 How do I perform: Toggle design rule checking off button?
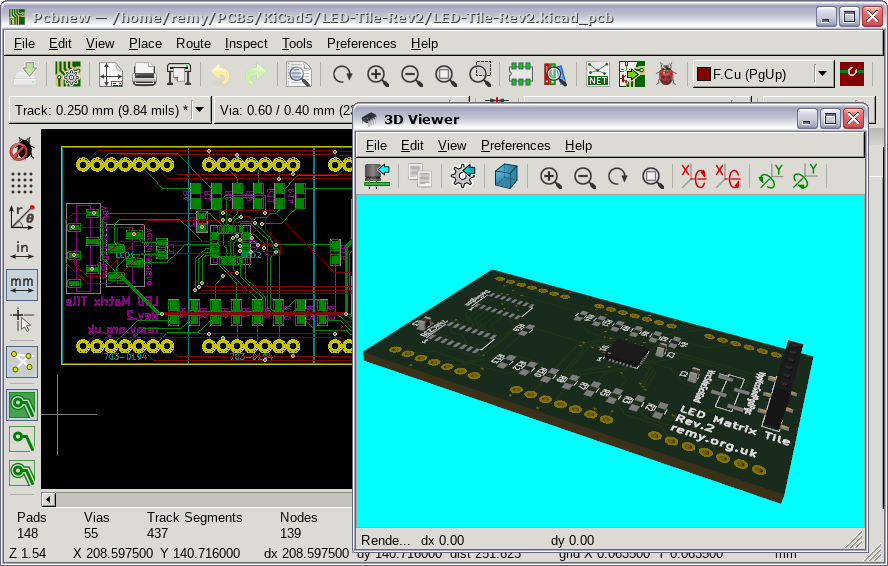22,149
